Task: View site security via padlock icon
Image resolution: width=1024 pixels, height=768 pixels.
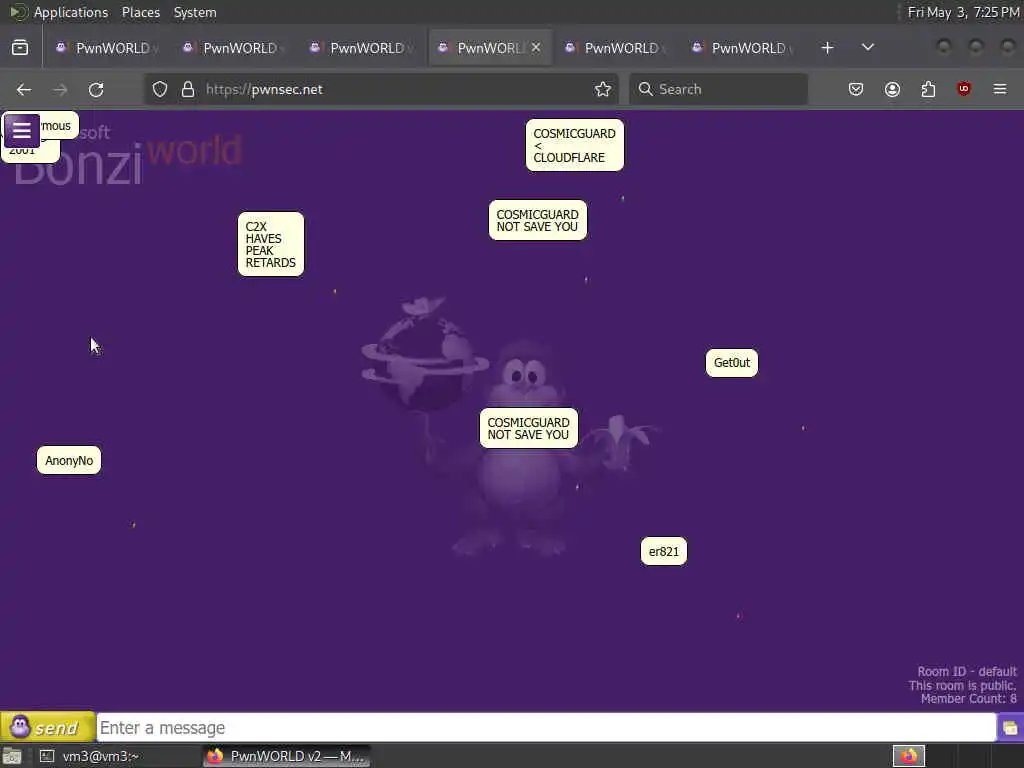Action: click(188, 89)
